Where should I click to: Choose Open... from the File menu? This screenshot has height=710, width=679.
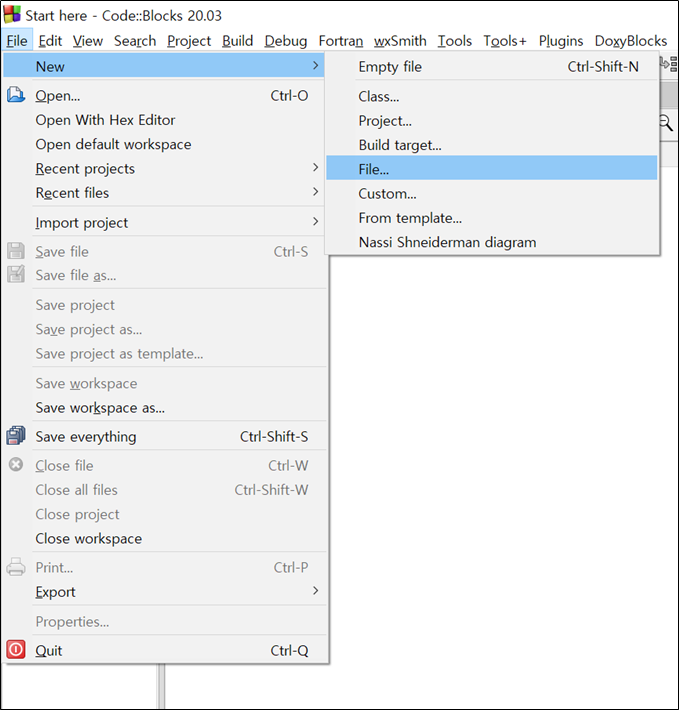(x=163, y=96)
